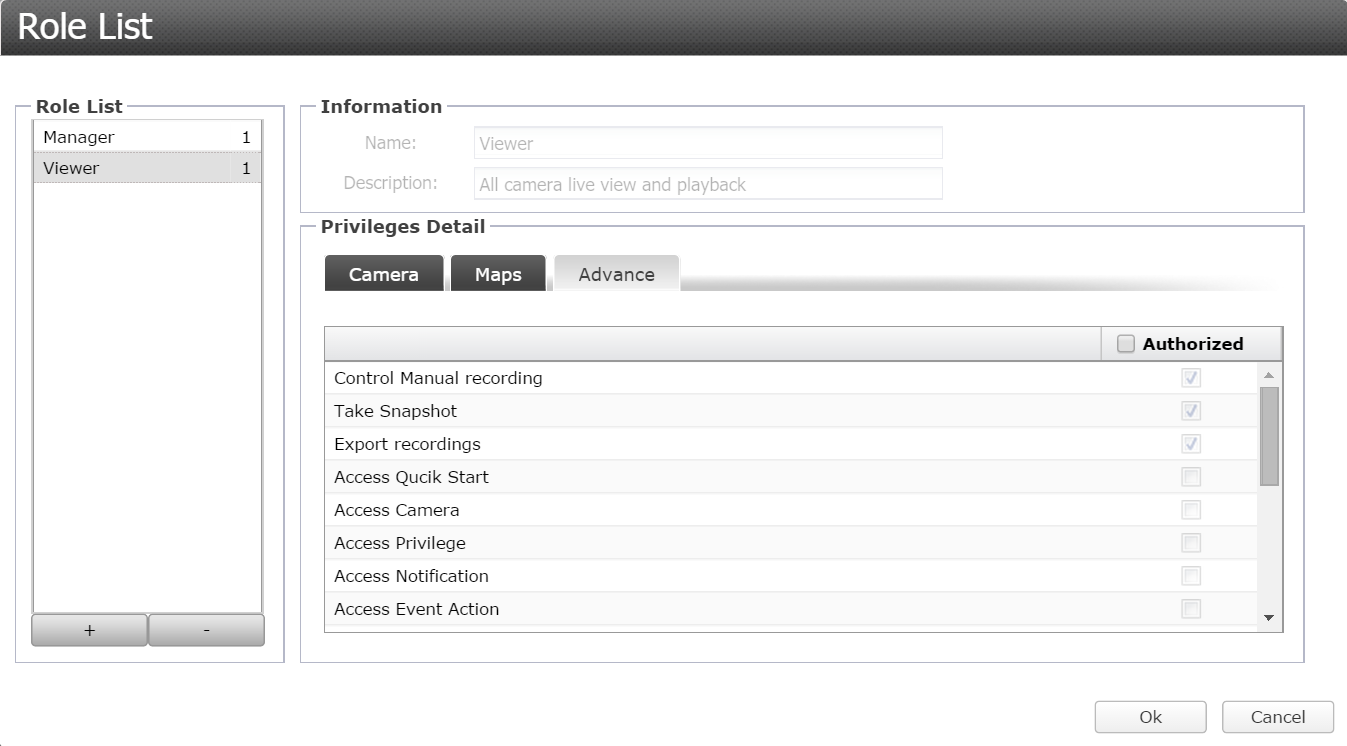This screenshot has height=746, width=1347.
Task: Click the Cancel button
Action: point(1278,717)
